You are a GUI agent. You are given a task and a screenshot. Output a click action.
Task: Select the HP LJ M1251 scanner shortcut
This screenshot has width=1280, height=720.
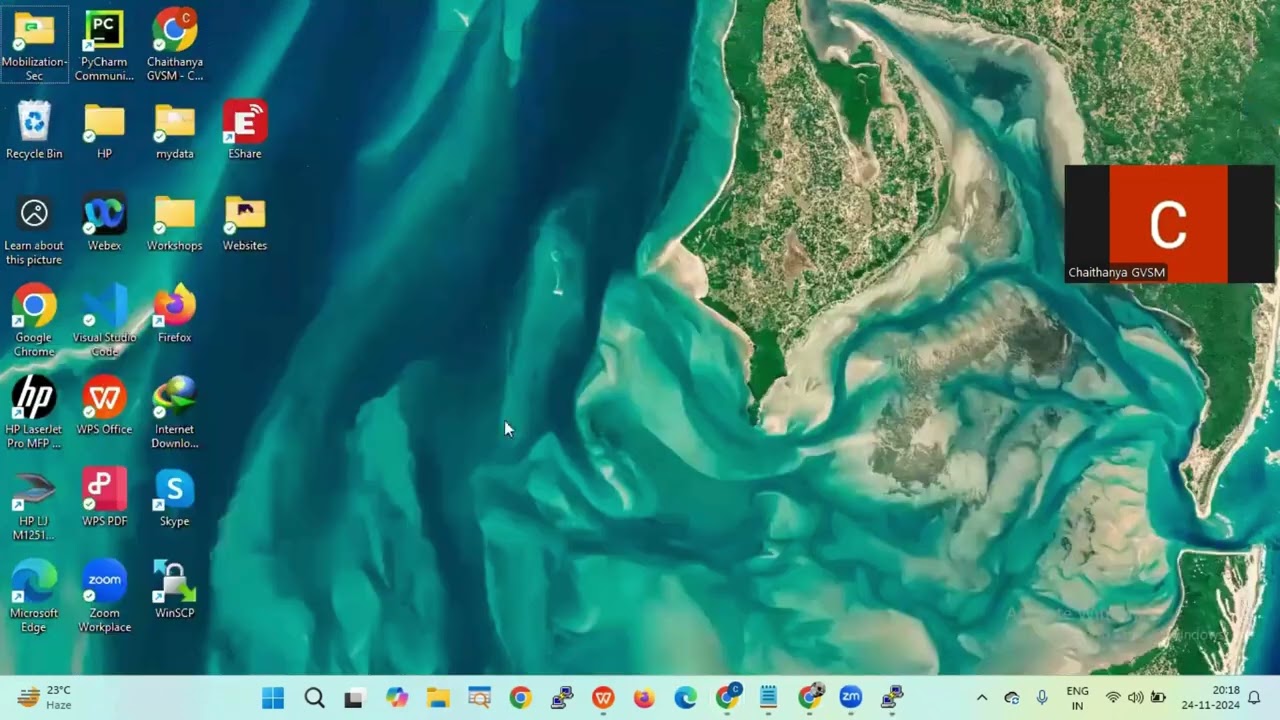34,505
